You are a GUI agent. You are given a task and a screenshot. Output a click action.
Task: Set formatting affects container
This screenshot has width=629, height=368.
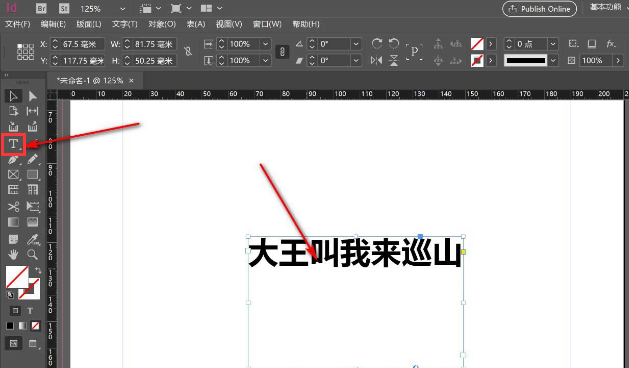tap(15, 311)
